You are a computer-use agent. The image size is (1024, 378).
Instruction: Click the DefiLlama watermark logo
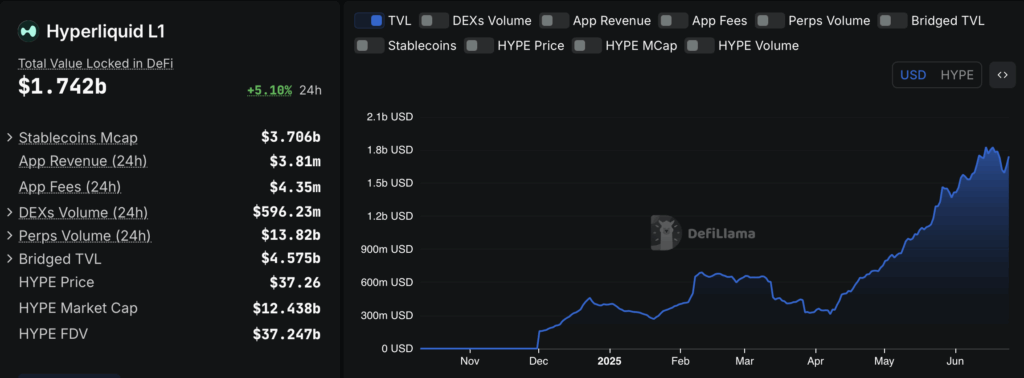coord(703,233)
